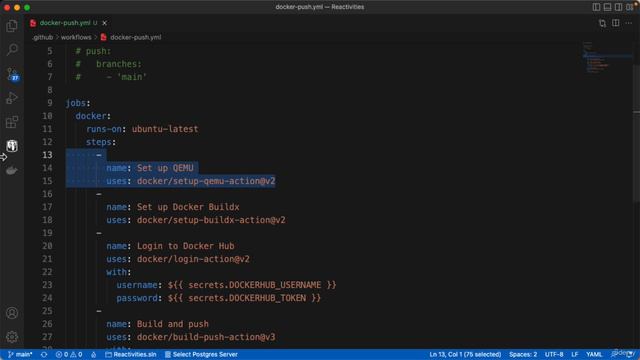Viewport: 640px width, 360px height.
Task: Open the Run and Debug view
Action: coord(12,98)
